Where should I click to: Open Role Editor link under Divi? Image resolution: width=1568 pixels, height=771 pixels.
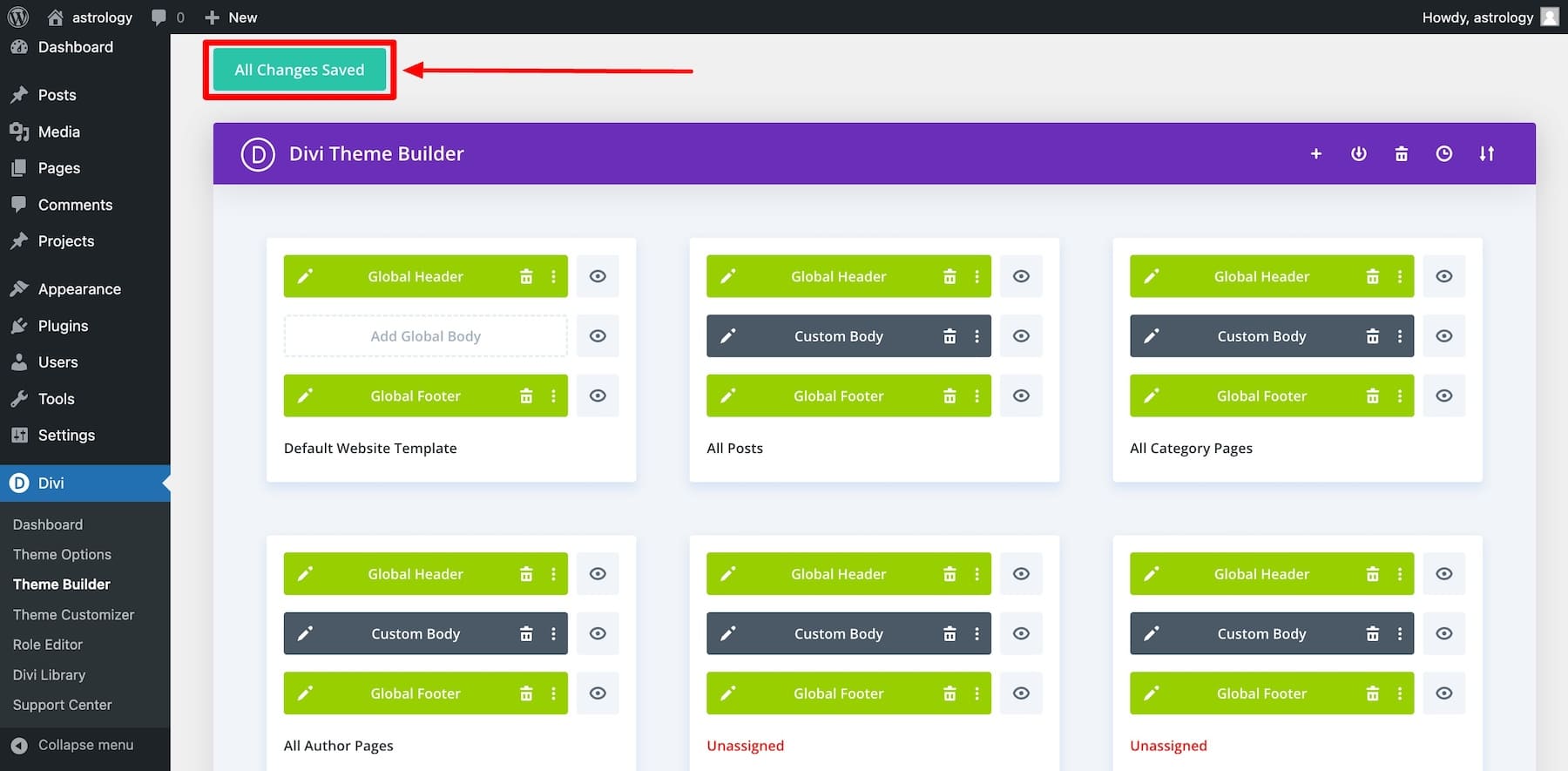click(x=48, y=645)
